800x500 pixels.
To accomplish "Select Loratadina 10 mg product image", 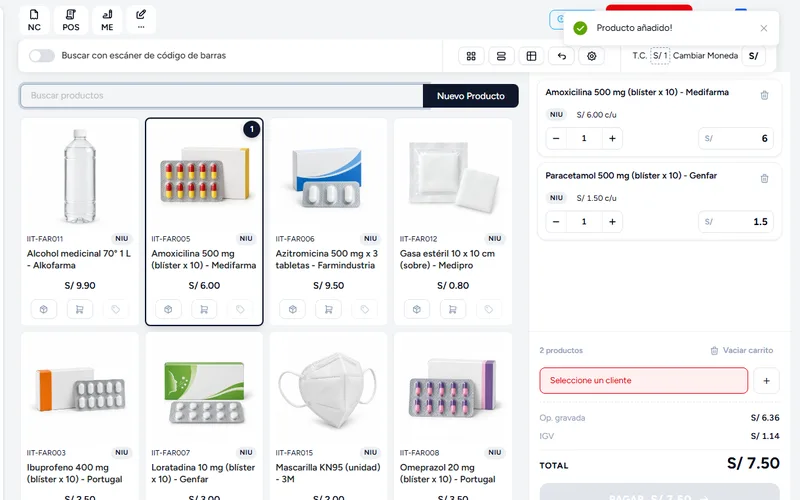I will pyautogui.click(x=204, y=391).
